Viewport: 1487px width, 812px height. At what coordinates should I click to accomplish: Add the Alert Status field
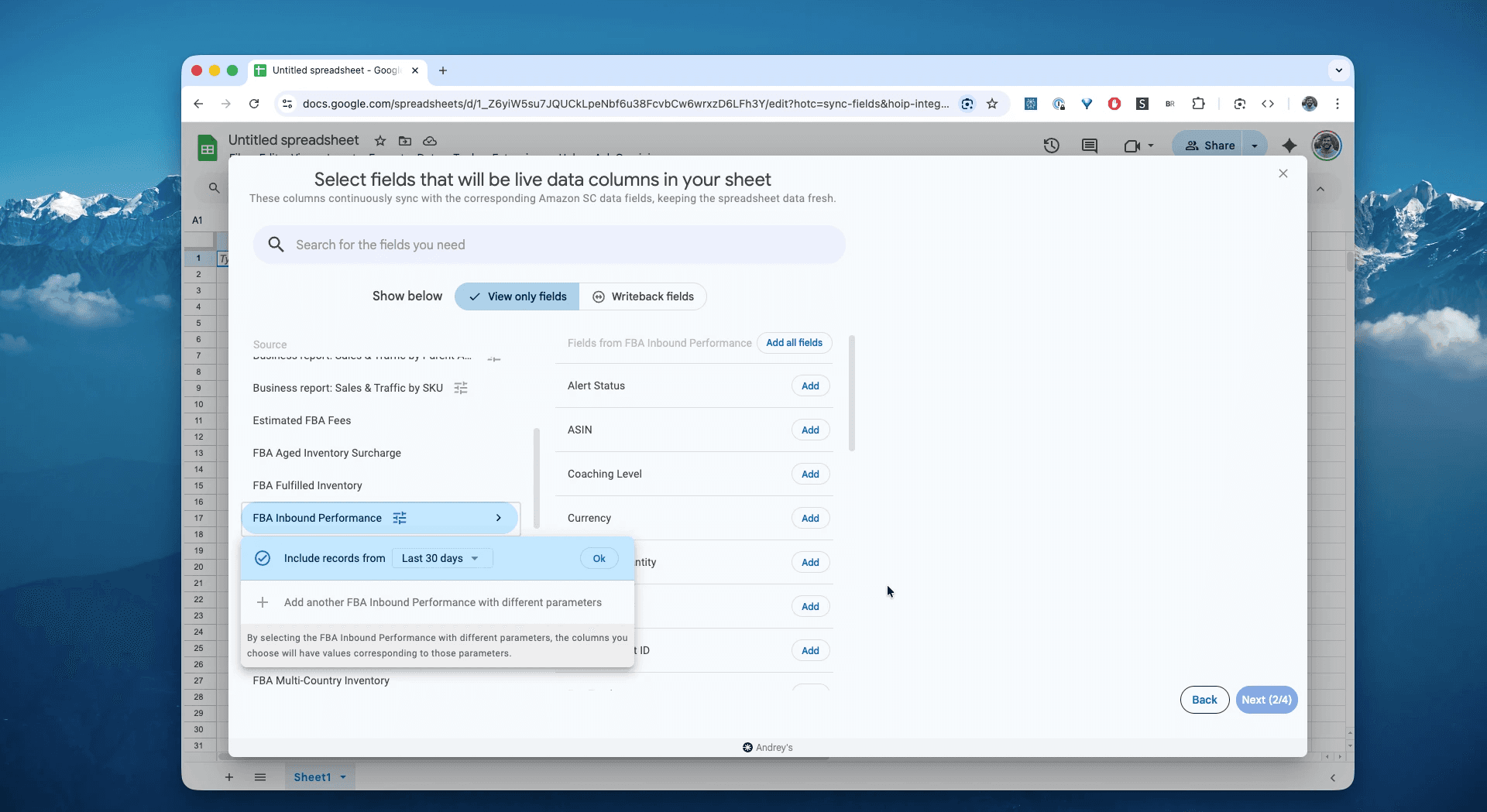point(810,385)
